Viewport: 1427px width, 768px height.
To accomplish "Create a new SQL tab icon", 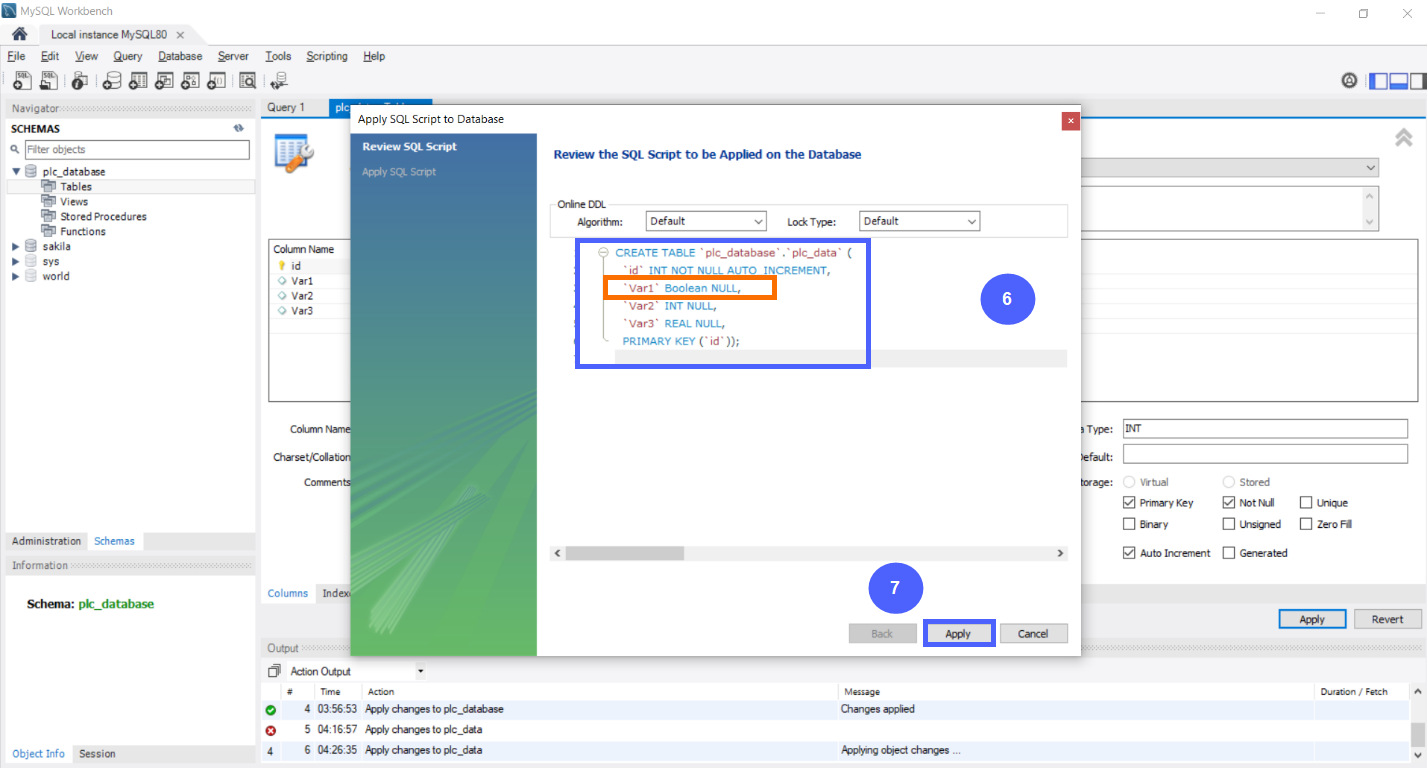I will (x=22, y=80).
